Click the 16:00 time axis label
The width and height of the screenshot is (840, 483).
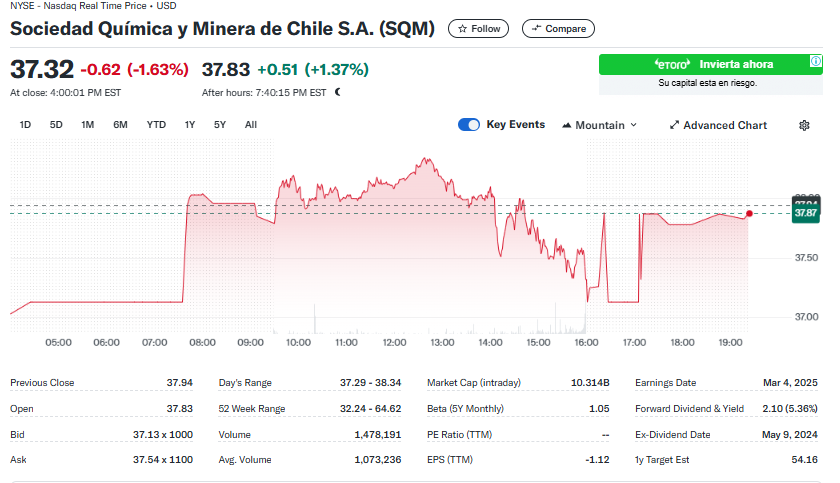586,342
